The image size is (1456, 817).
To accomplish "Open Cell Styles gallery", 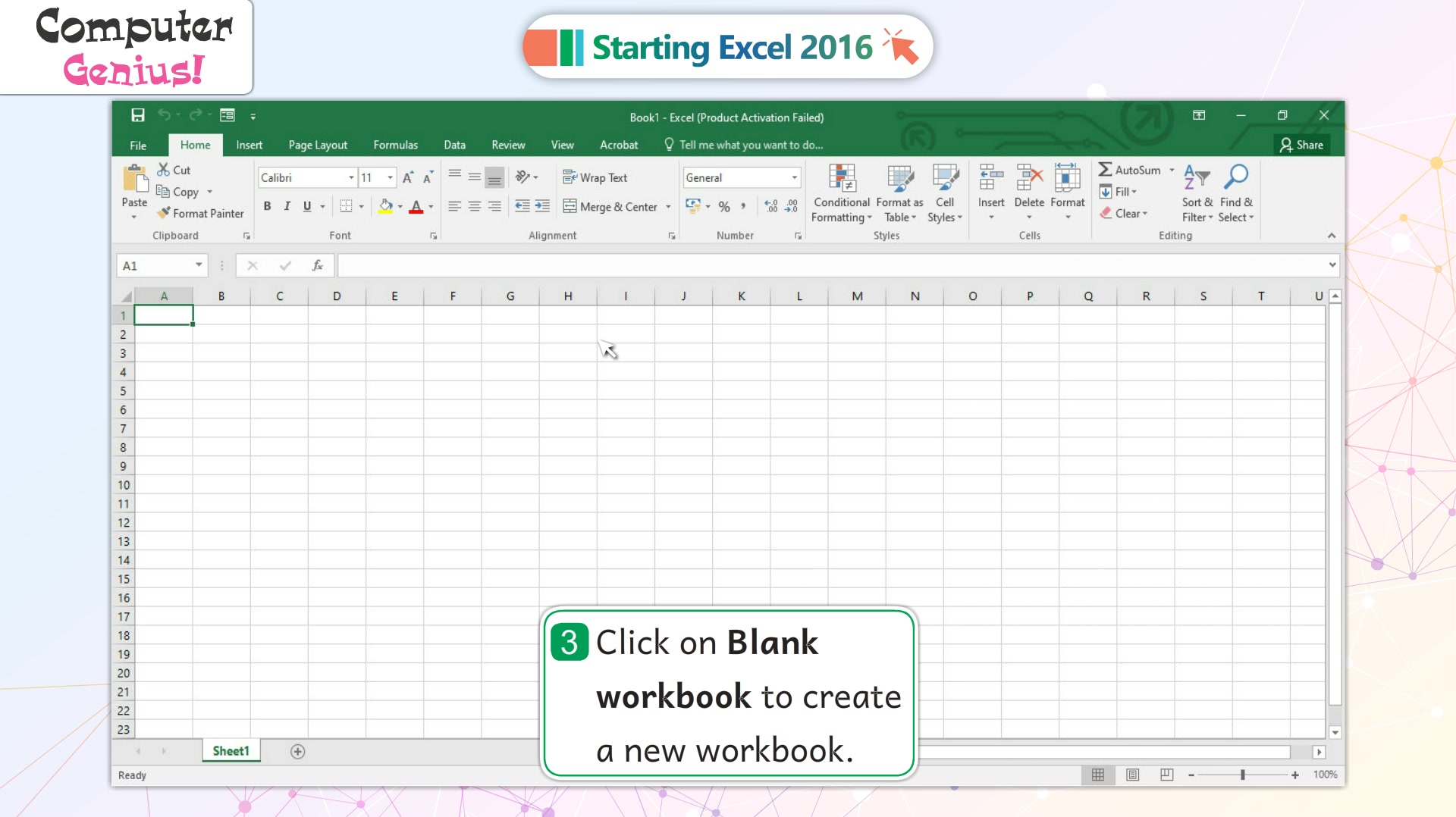I will coord(945,194).
